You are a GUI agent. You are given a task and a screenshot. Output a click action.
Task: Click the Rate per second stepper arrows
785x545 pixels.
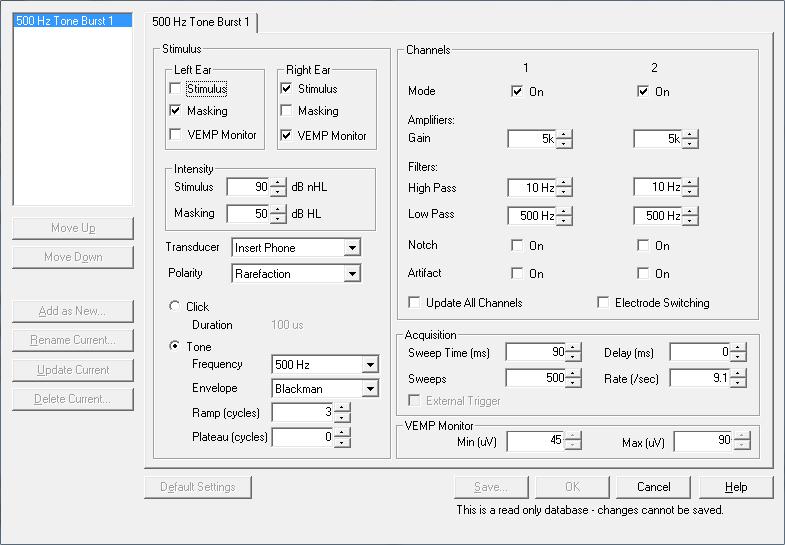click(x=737, y=378)
